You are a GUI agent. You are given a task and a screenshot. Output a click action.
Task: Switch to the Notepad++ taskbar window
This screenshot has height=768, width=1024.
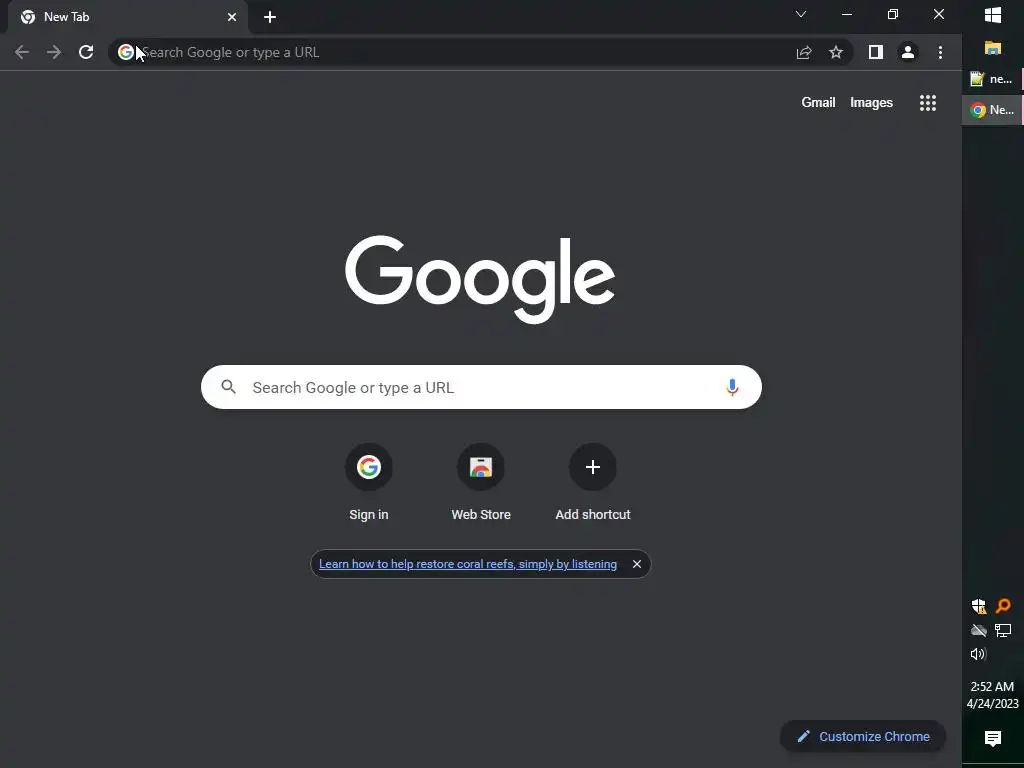click(993, 79)
